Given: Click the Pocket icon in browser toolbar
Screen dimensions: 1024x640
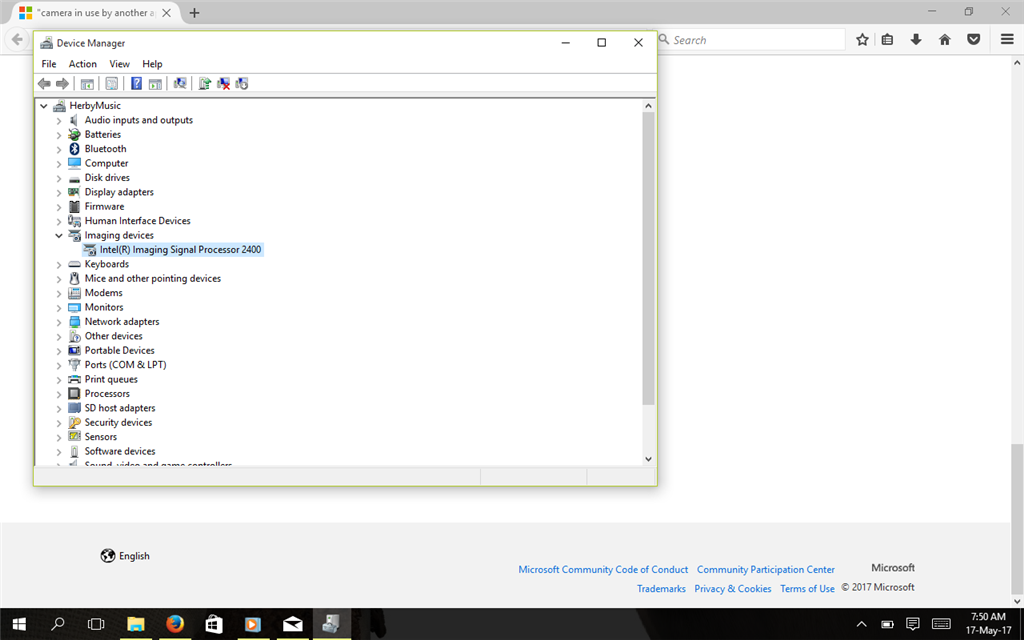Looking at the screenshot, I should click(974, 40).
